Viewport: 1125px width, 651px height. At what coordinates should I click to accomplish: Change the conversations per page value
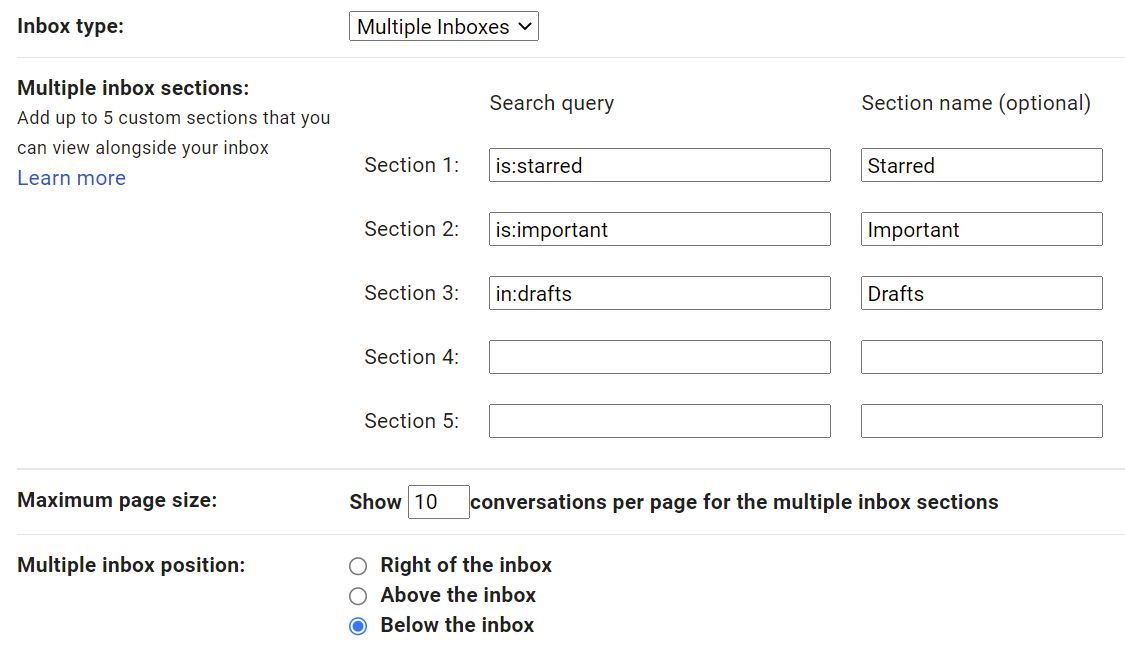[x=439, y=502]
